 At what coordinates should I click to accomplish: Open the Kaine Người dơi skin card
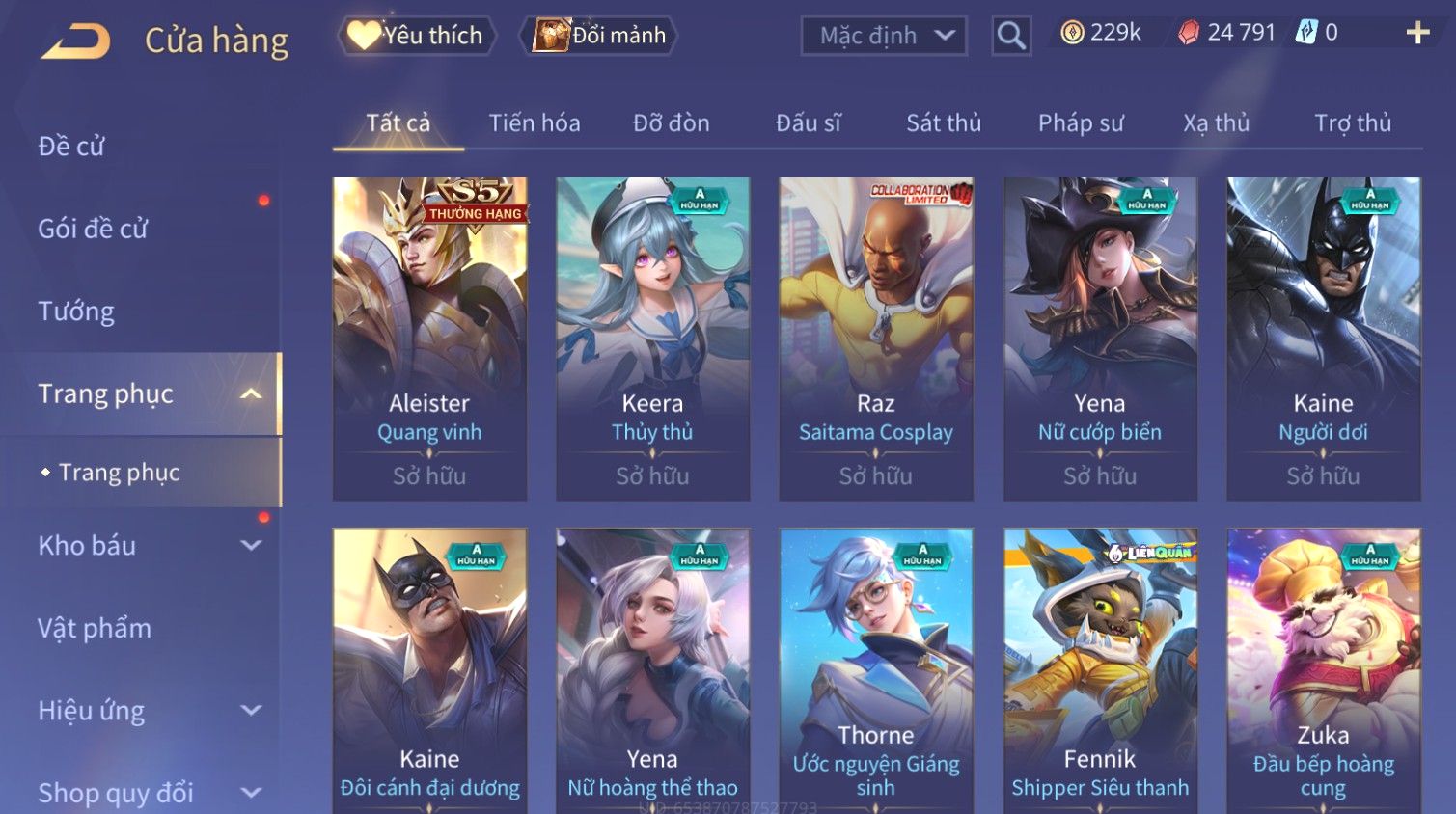tap(1324, 339)
